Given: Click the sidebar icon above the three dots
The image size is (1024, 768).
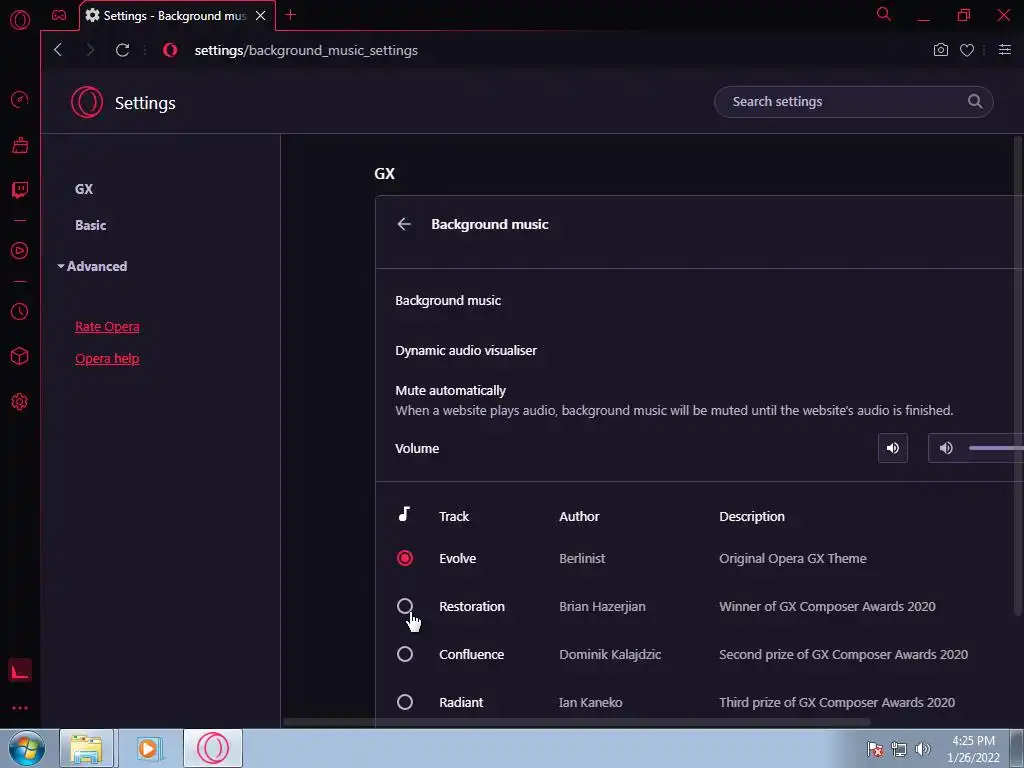Looking at the screenshot, I should click(20, 670).
